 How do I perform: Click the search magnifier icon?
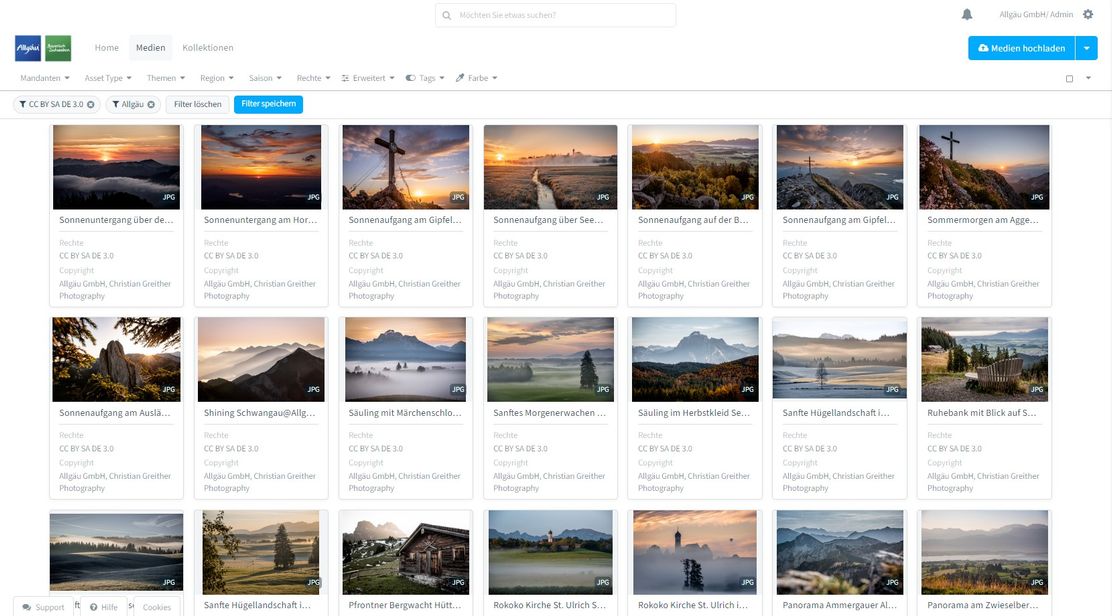(x=447, y=15)
